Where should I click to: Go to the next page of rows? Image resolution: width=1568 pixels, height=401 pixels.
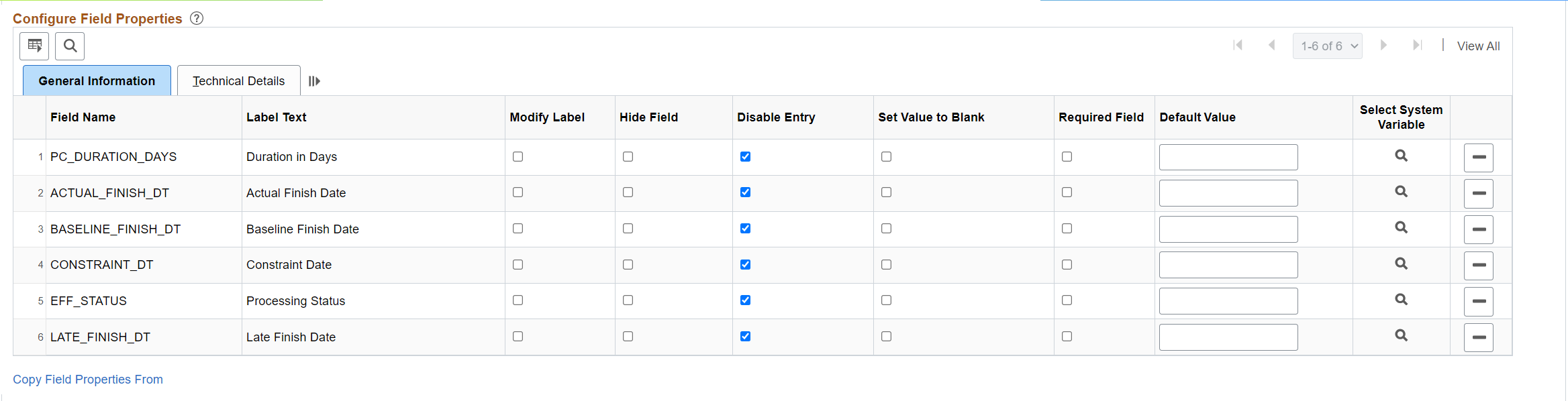(x=1383, y=46)
